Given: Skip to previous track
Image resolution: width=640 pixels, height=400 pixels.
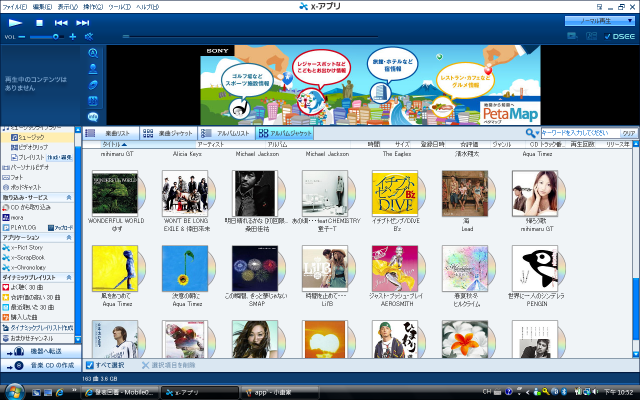Looking at the screenshot, I should point(61,23).
